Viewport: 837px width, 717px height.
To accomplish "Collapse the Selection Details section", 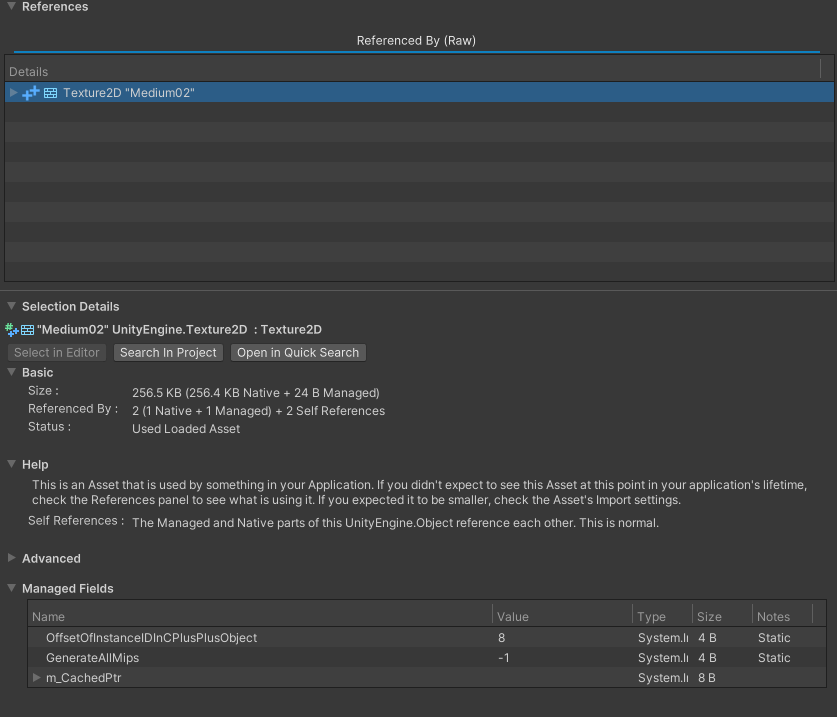I will (x=10, y=306).
